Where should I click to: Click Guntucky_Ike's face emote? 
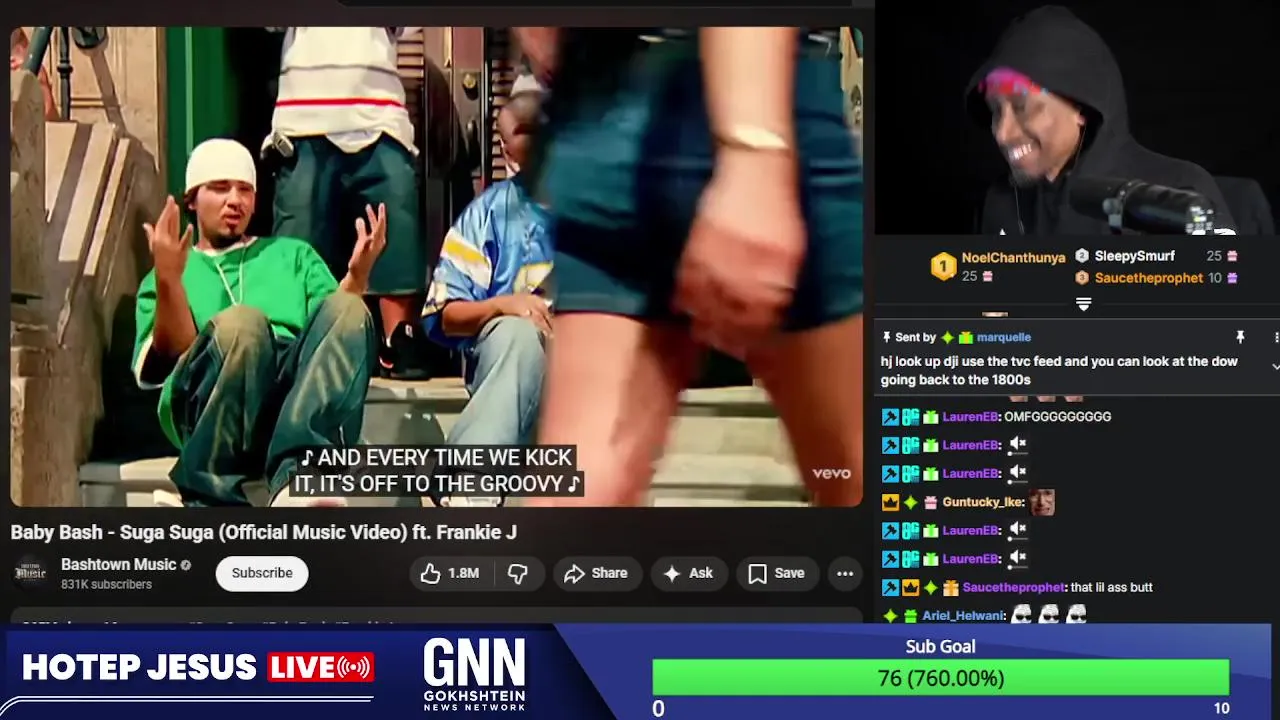click(x=1042, y=502)
